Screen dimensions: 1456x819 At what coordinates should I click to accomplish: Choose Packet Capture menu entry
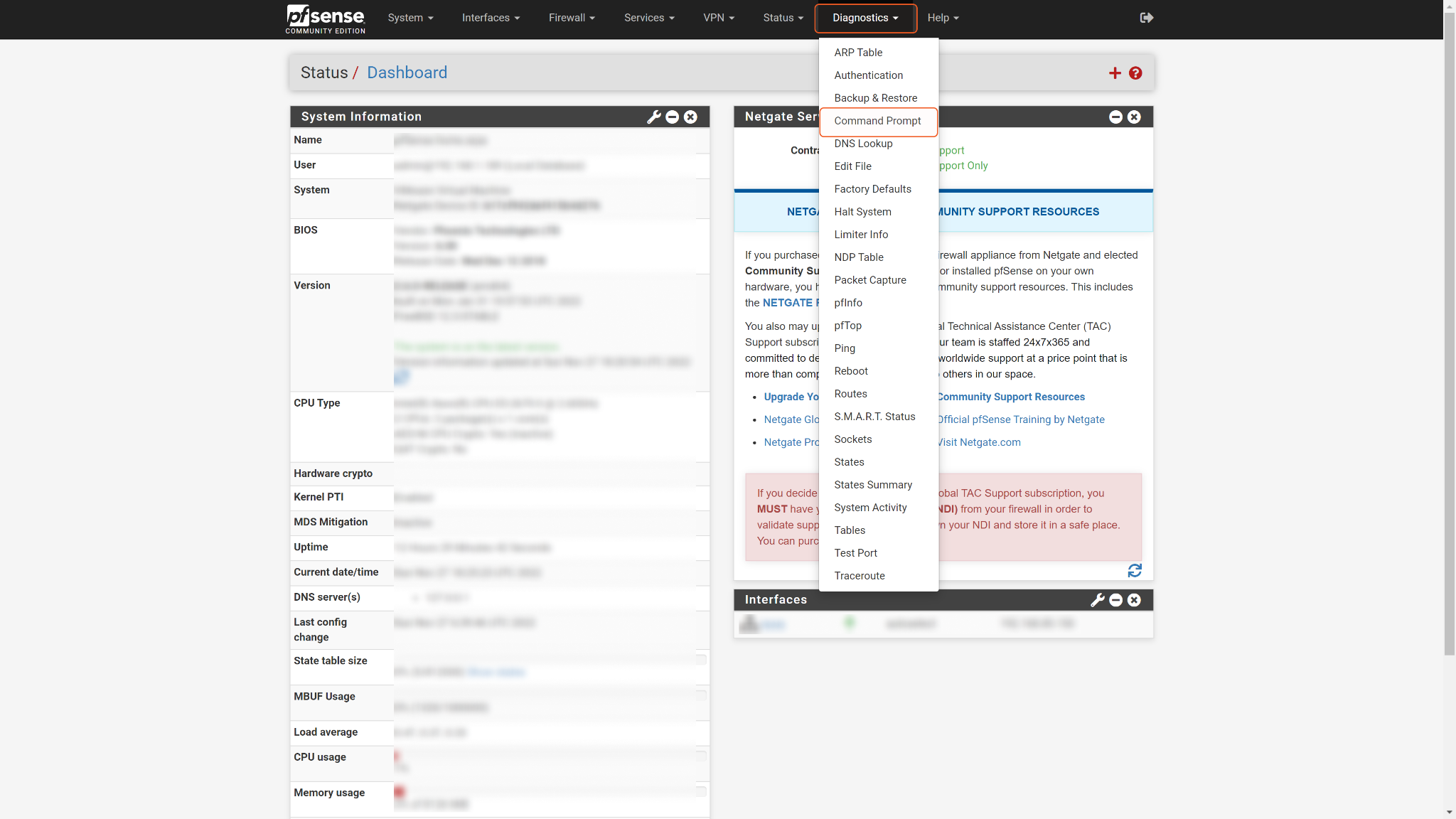pyautogui.click(x=870, y=280)
